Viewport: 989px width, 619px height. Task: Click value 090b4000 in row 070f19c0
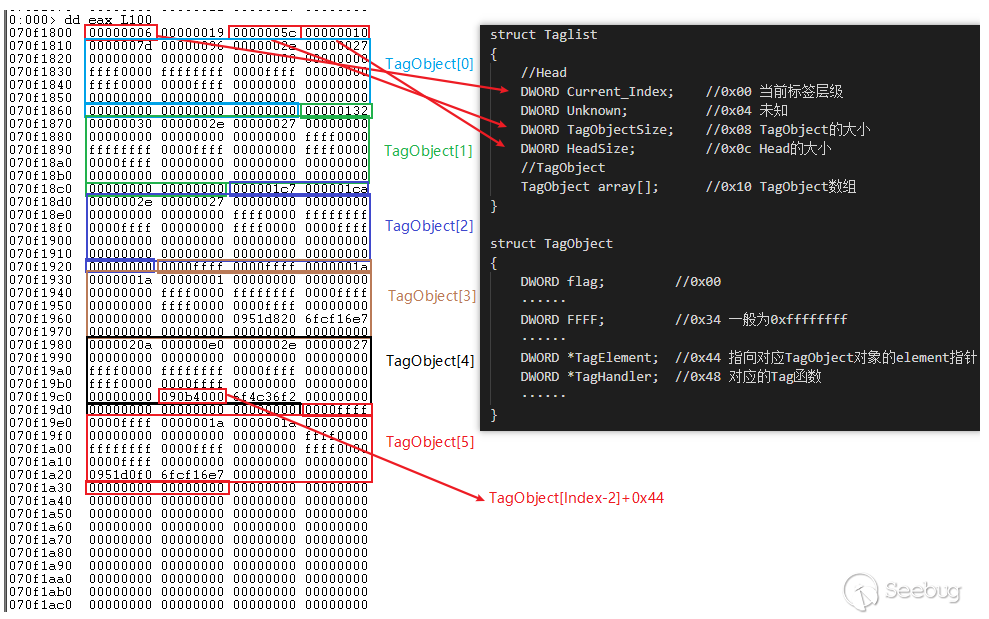tap(192, 397)
